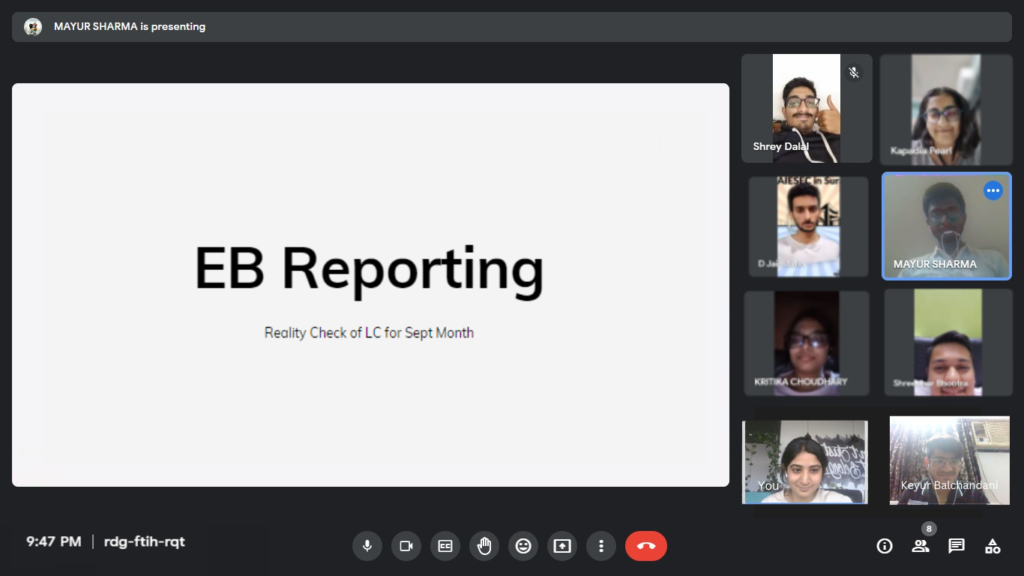Click the EB Reporting presentation slide
This screenshot has width=1024, height=576.
[x=370, y=285]
